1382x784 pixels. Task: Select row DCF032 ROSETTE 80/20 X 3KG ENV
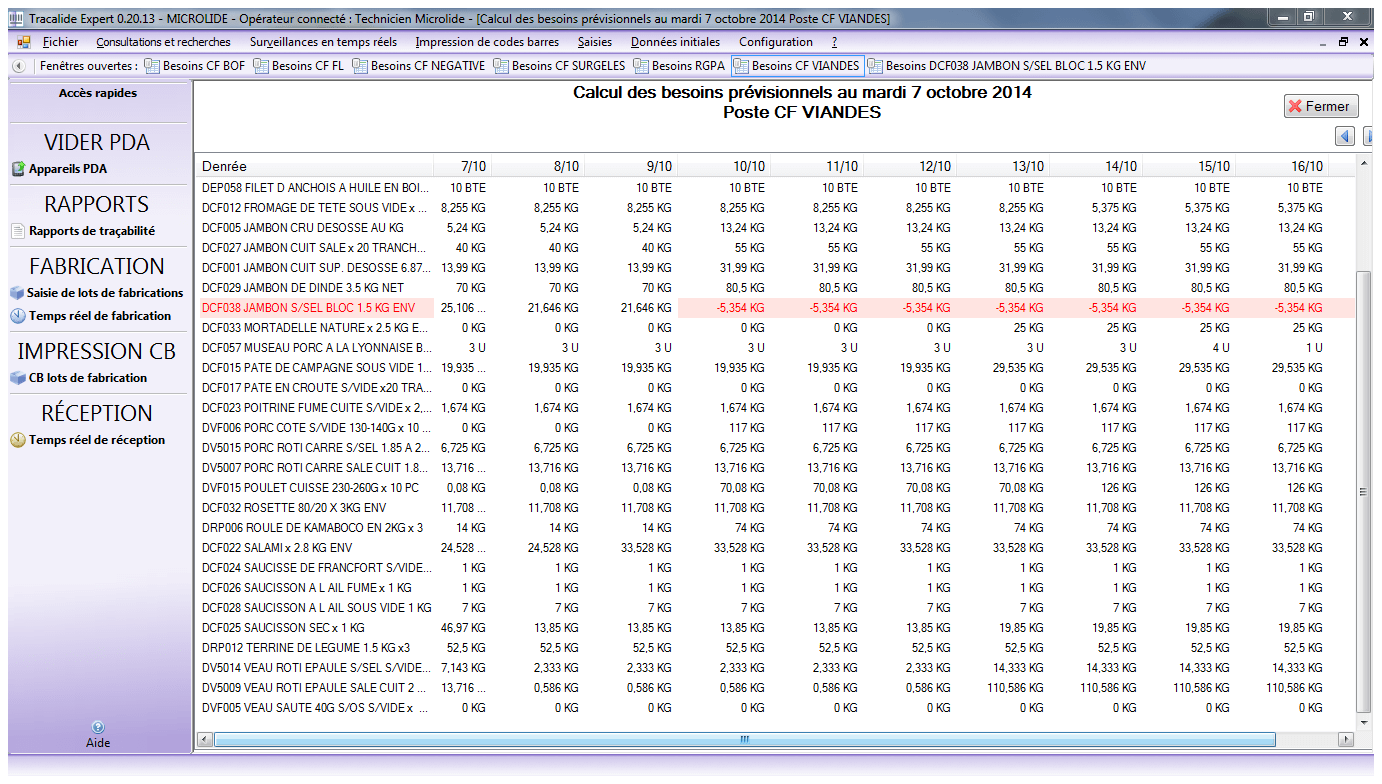[775, 508]
